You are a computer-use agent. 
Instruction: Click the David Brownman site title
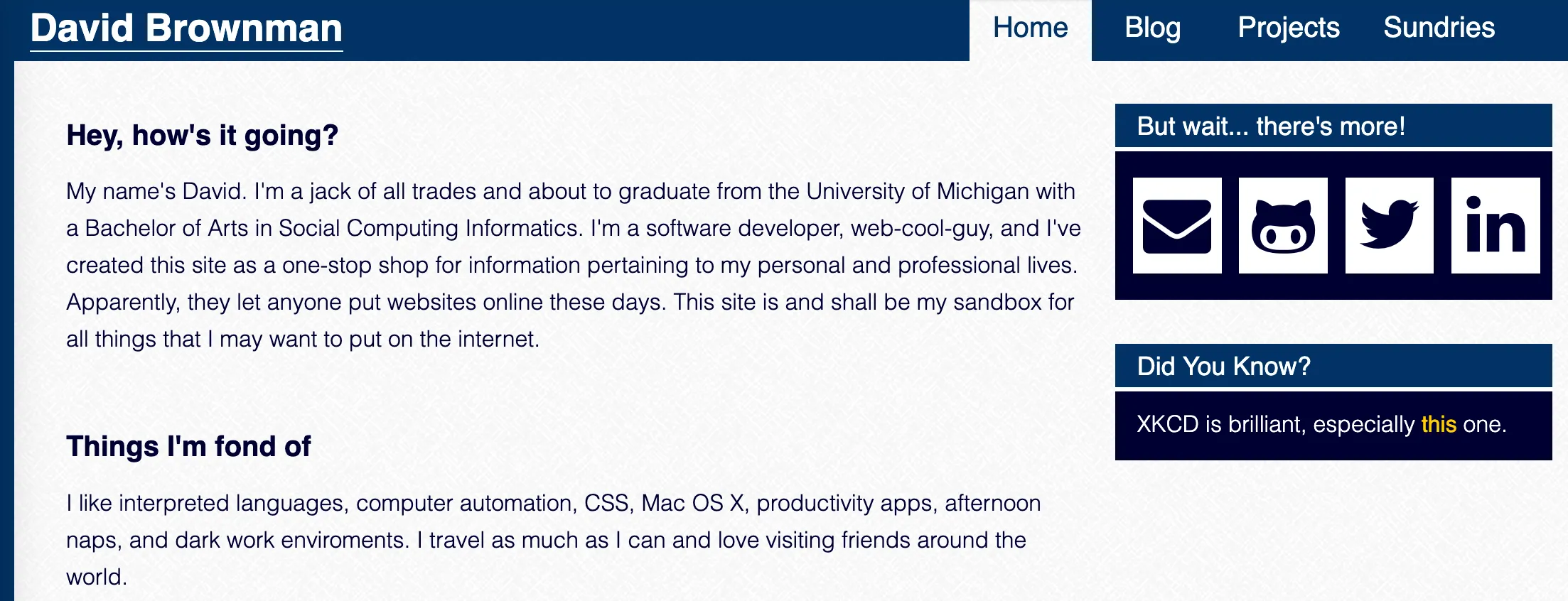click(x=186, y=30)
